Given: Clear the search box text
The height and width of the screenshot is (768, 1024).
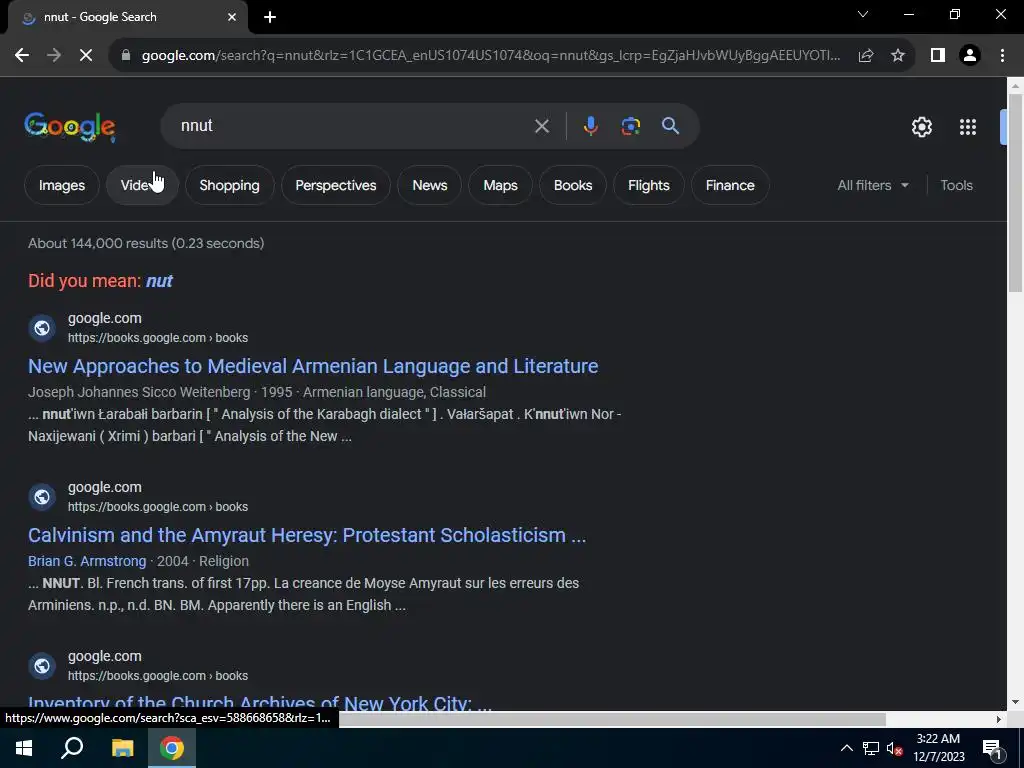Looking at the screenshot, I should pyautogui.click(x=541, y=126).
